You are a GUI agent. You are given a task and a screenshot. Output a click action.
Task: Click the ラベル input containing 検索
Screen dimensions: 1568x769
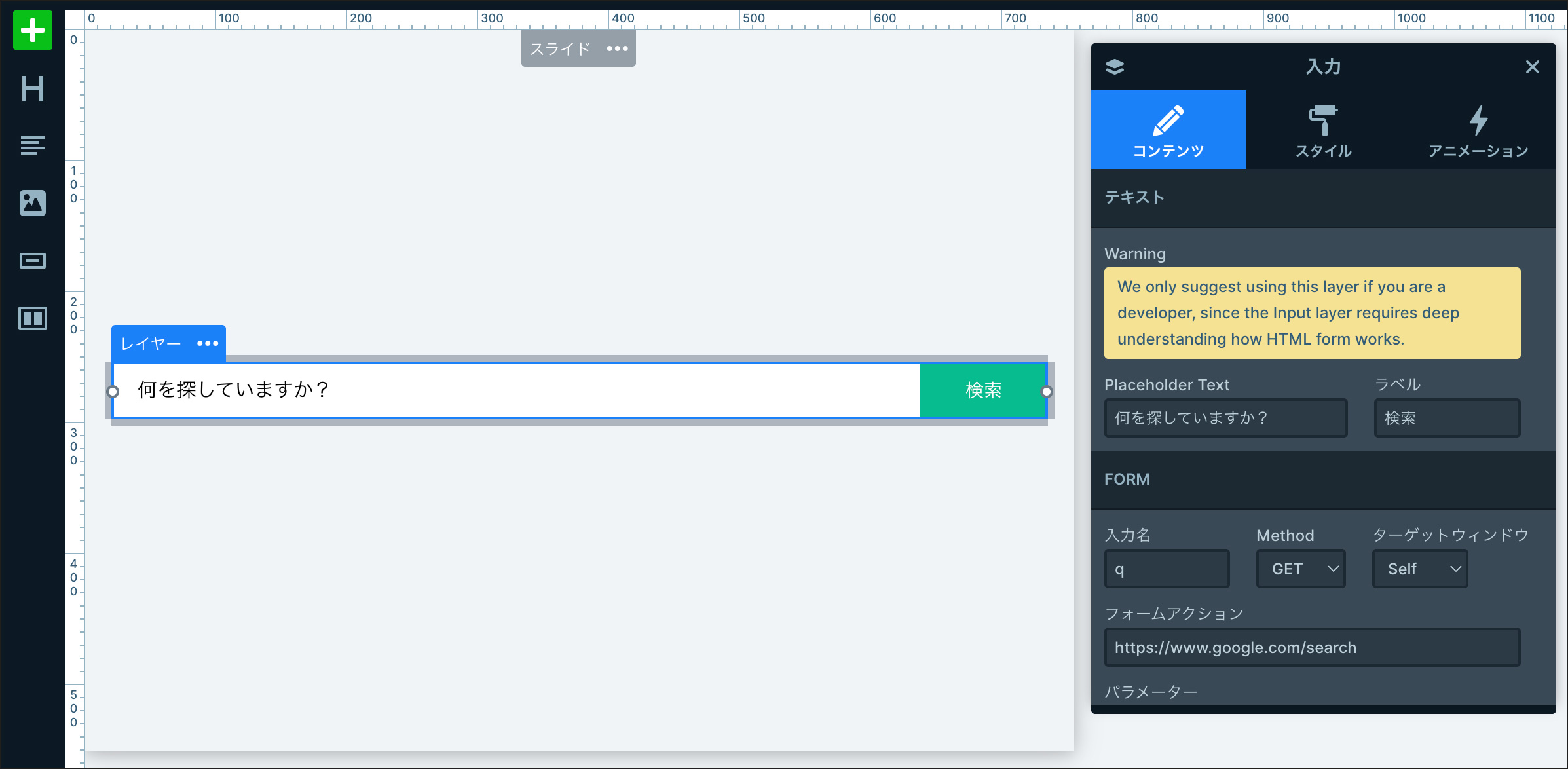coord(1447,418)
